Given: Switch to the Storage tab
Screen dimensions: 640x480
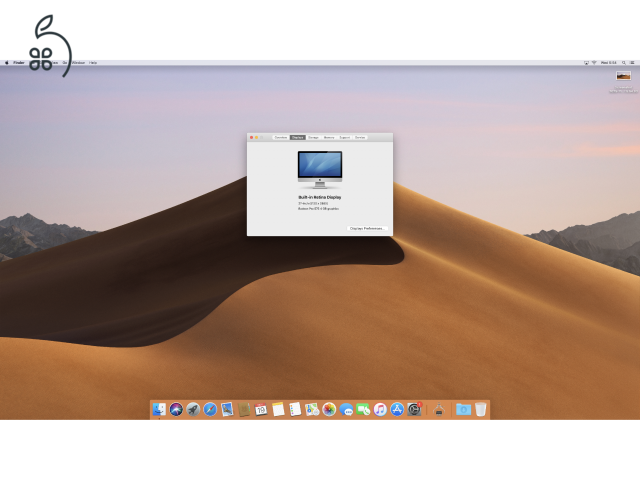Looking at the screenshot, I should (313, 138).
